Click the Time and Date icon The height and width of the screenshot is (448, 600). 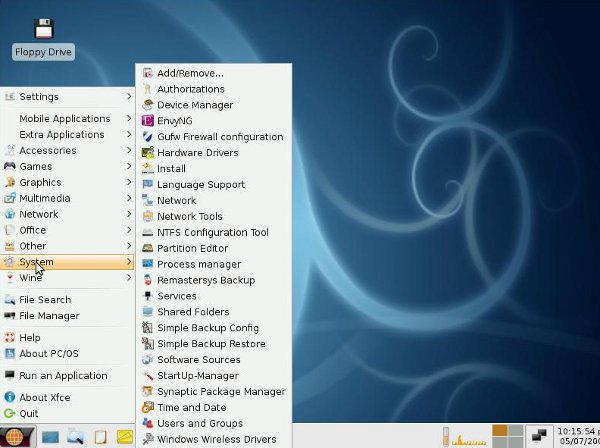148,407
